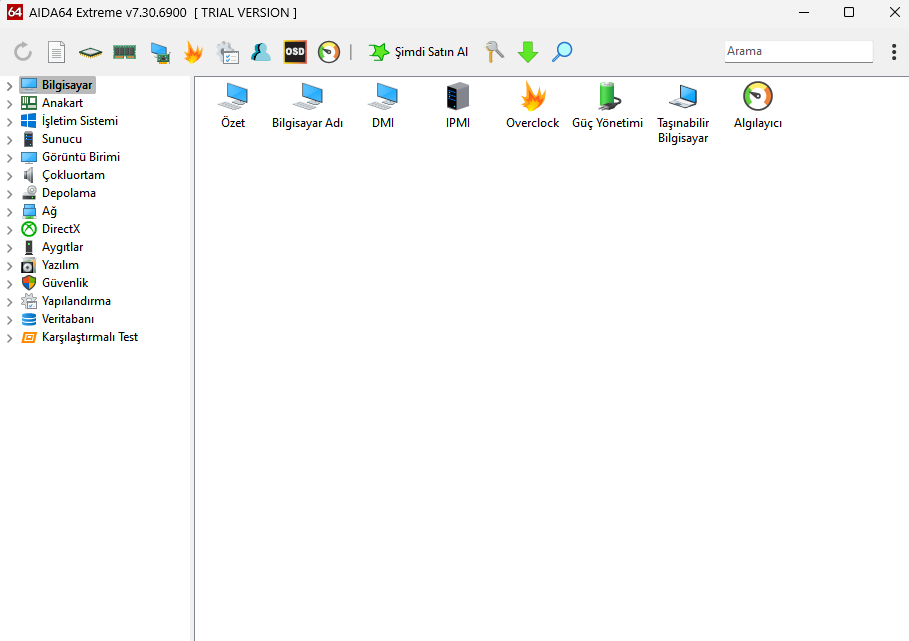Open the memory RAM benchmark toolbar icon
Image resolution: width=909 pixels, height=641 pixels.
tap(125, 52)
